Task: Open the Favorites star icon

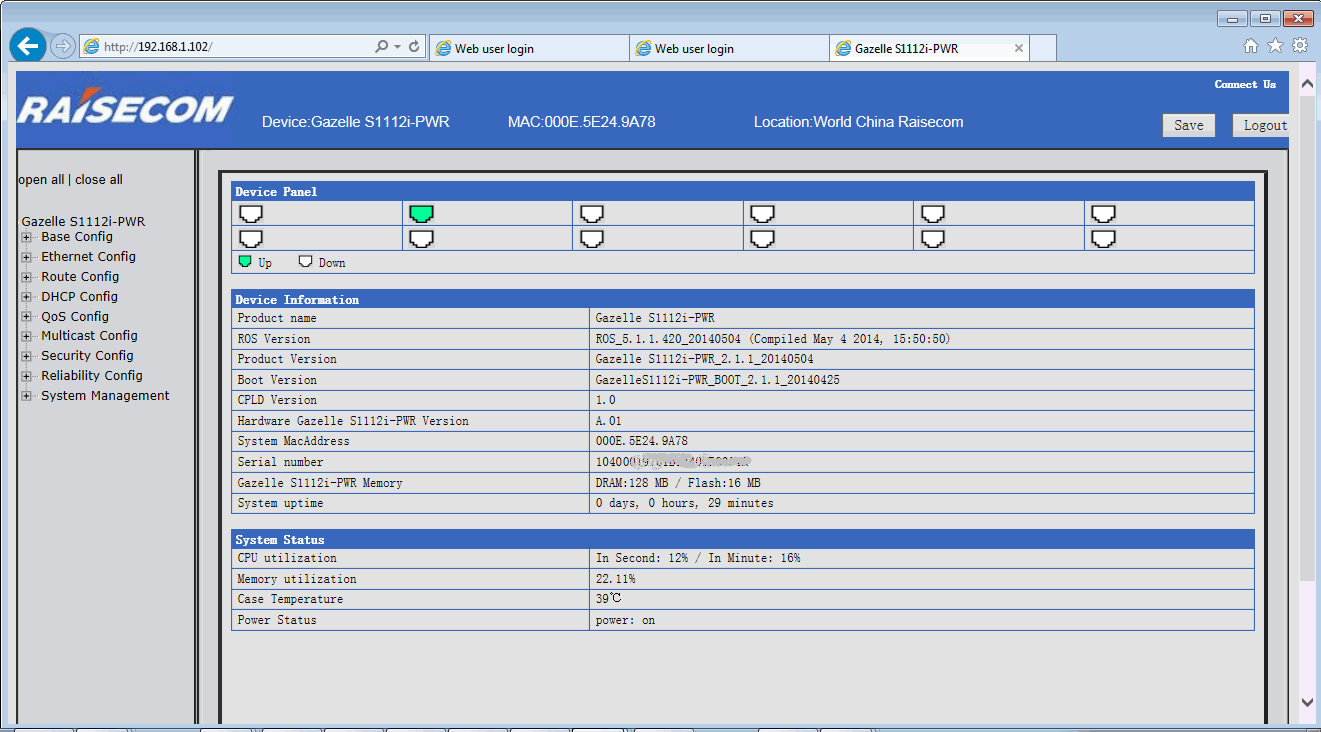Action: pos(1275,46)
